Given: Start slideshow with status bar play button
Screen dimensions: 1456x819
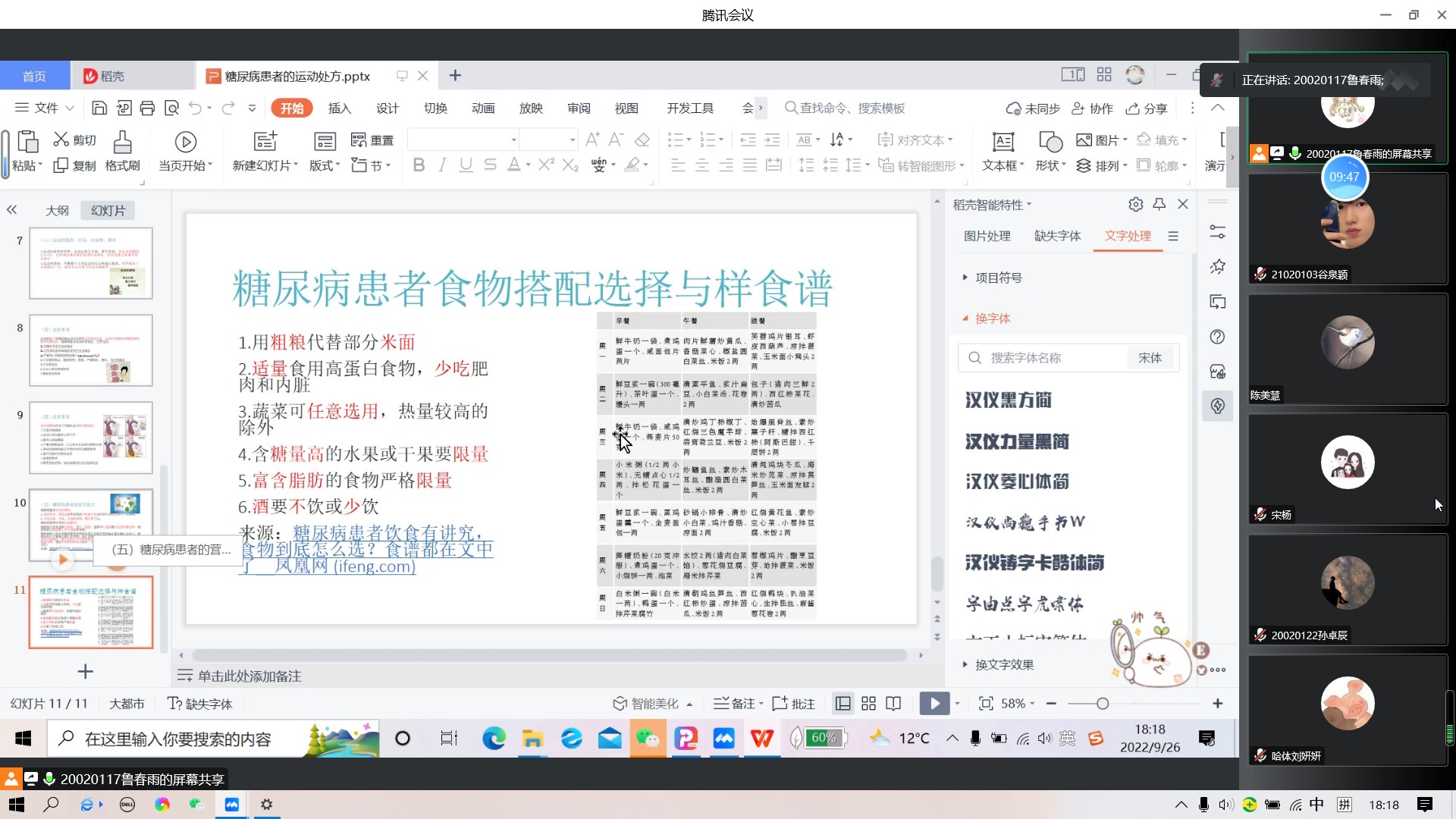Looking at the screenshot, I should pos(934,704).
